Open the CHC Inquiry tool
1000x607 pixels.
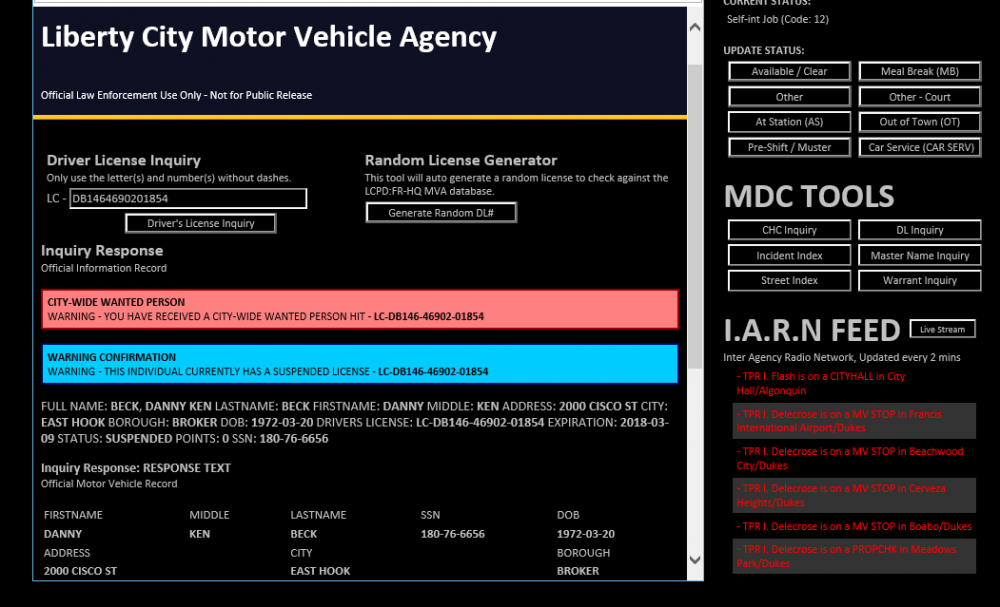(x=789, y=230)
